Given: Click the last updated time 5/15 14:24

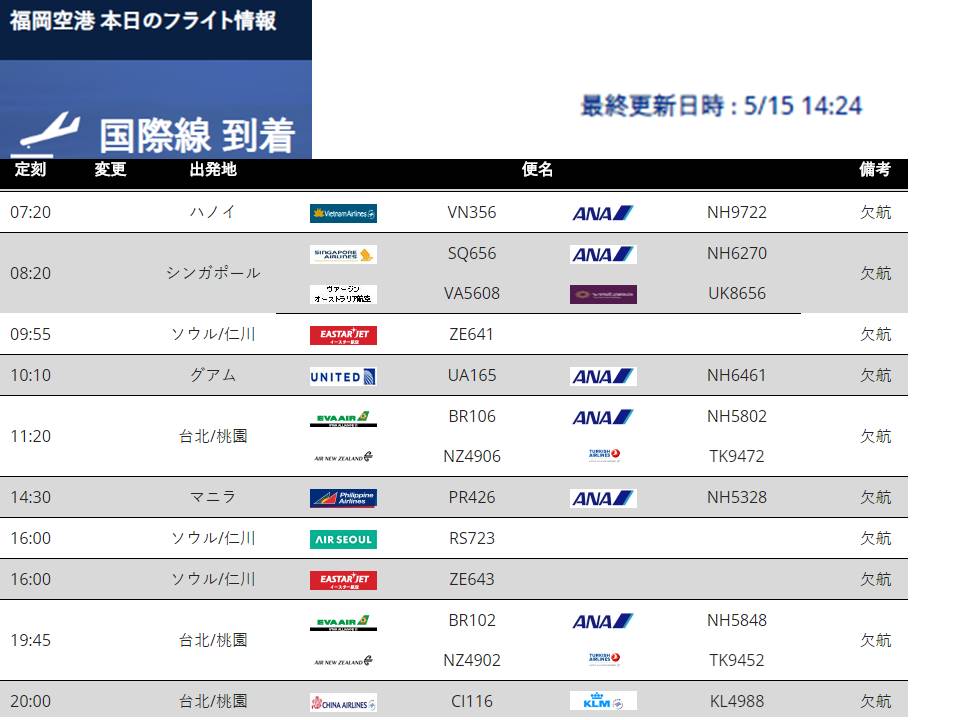Looking at the screenshot, I should [x=803, y=105].
